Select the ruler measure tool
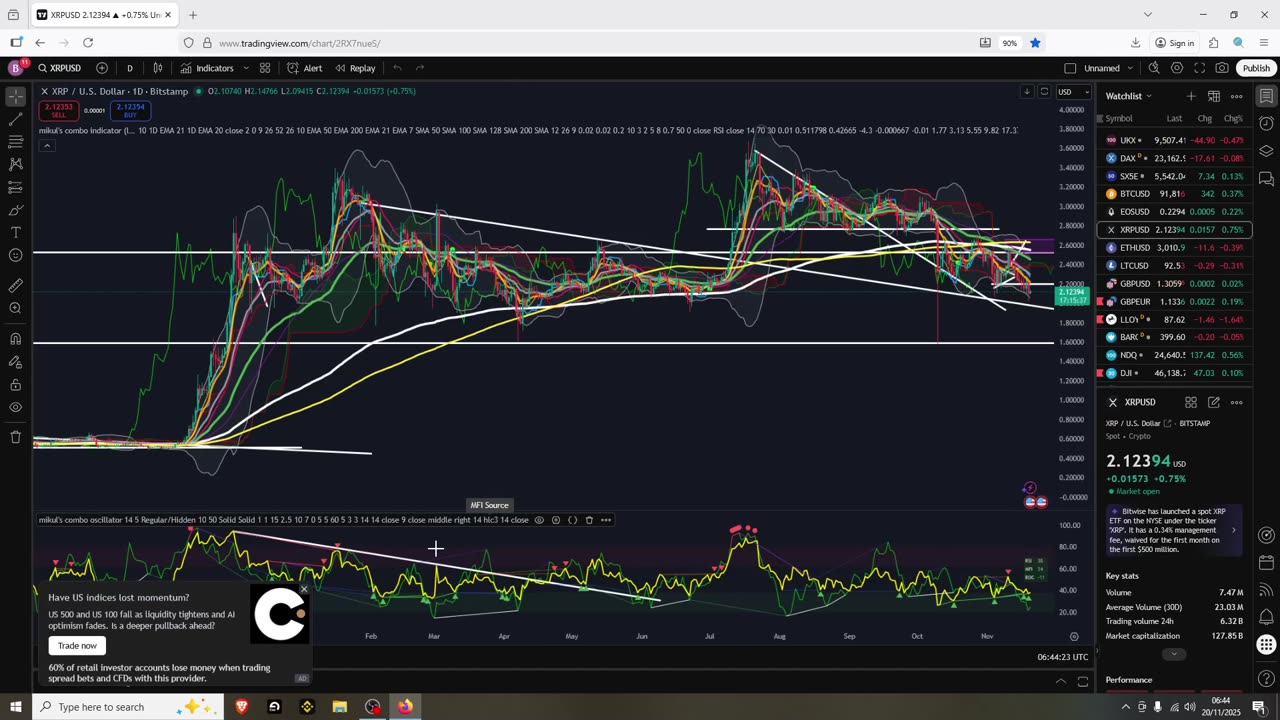The height and width of the screenshot is (720, 1280). click(x=15, y=286)
